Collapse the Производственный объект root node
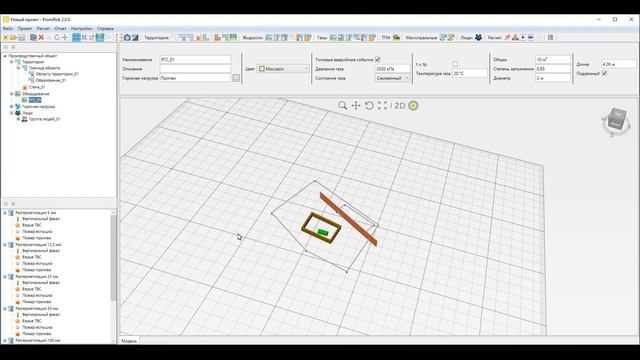The image size is (640, 360). tap(5, 56)
